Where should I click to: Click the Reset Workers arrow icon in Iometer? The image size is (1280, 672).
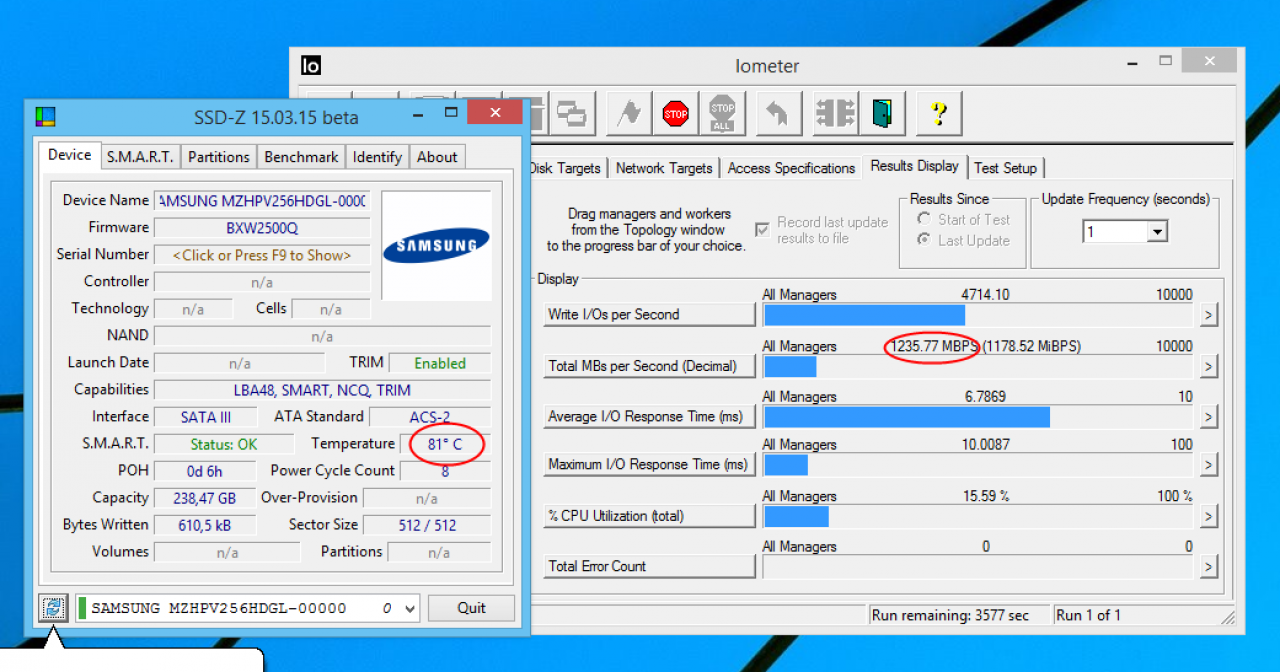[778, 114]
